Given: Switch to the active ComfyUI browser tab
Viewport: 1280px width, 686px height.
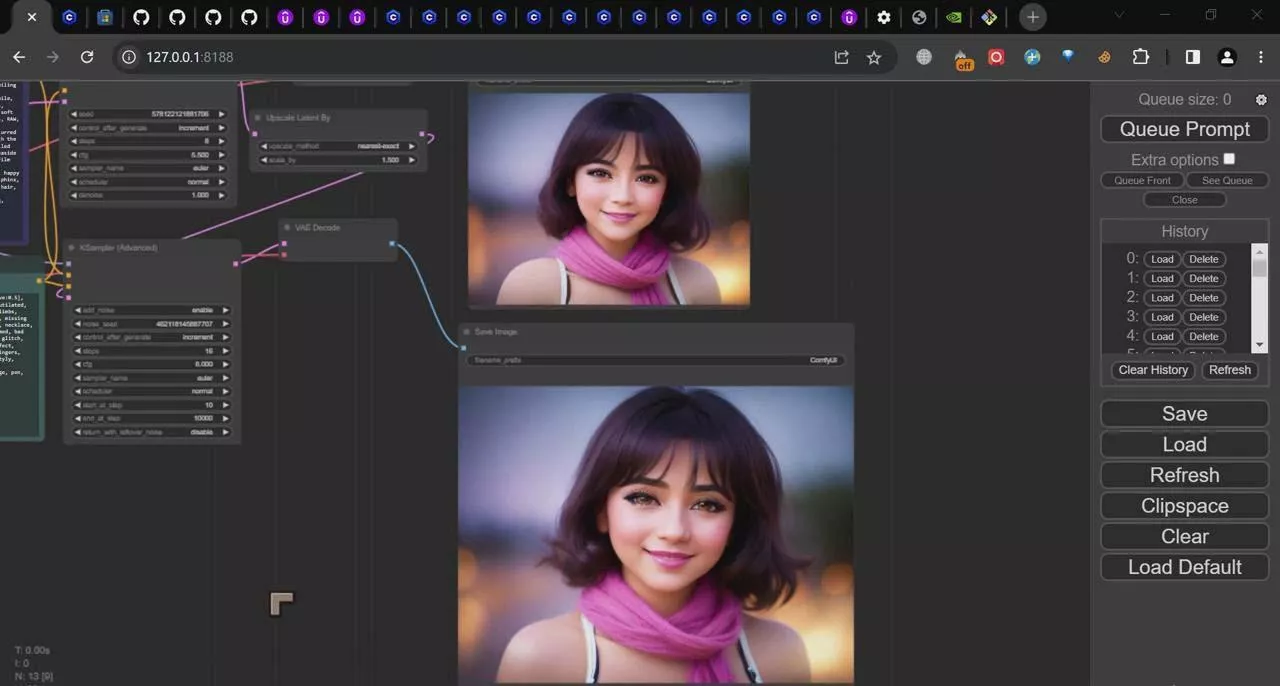Looking at the screenshot, I should coord(32,16).
